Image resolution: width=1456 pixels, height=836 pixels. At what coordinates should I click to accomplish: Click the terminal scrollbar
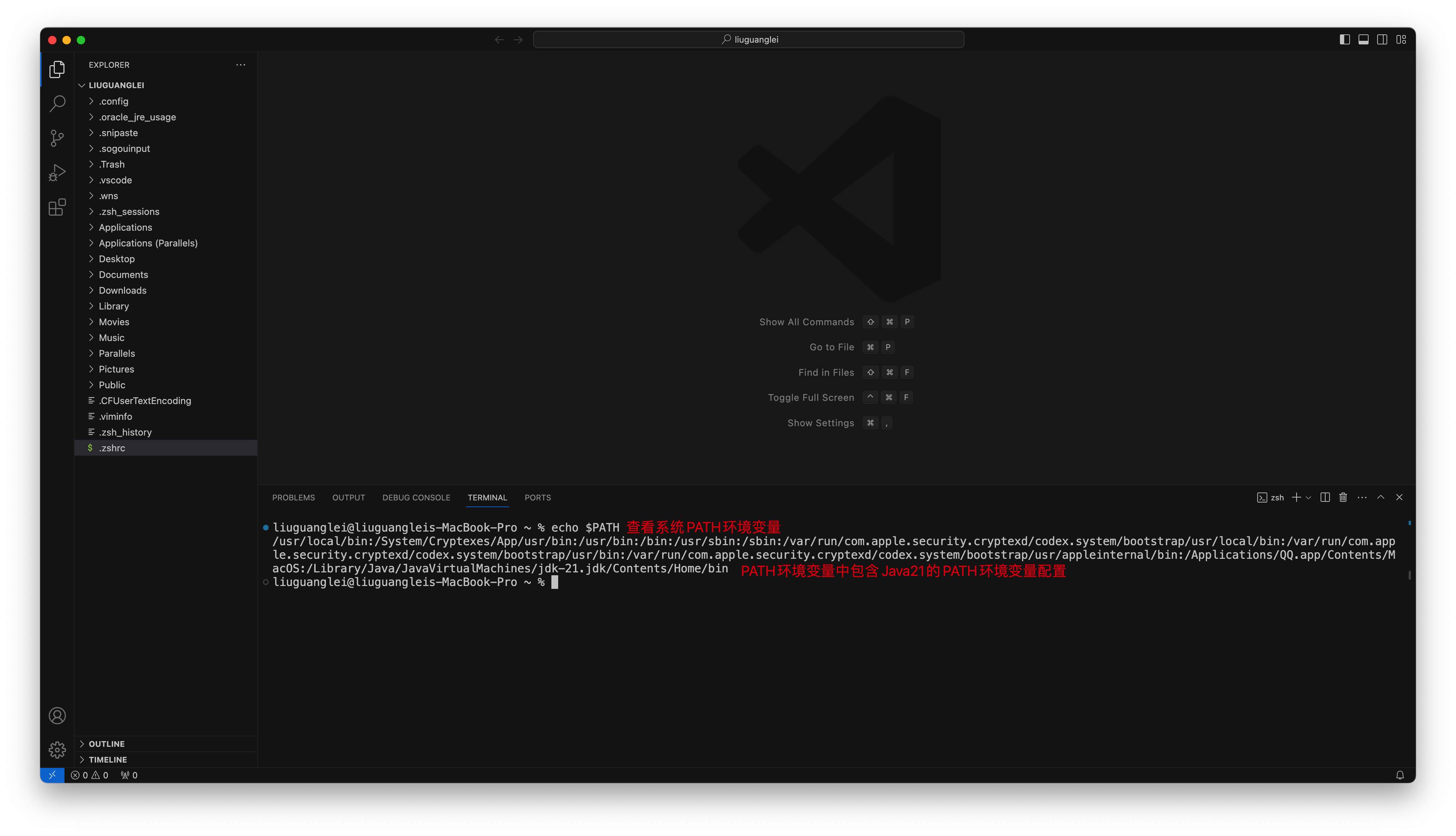[x=1409, y=575]
